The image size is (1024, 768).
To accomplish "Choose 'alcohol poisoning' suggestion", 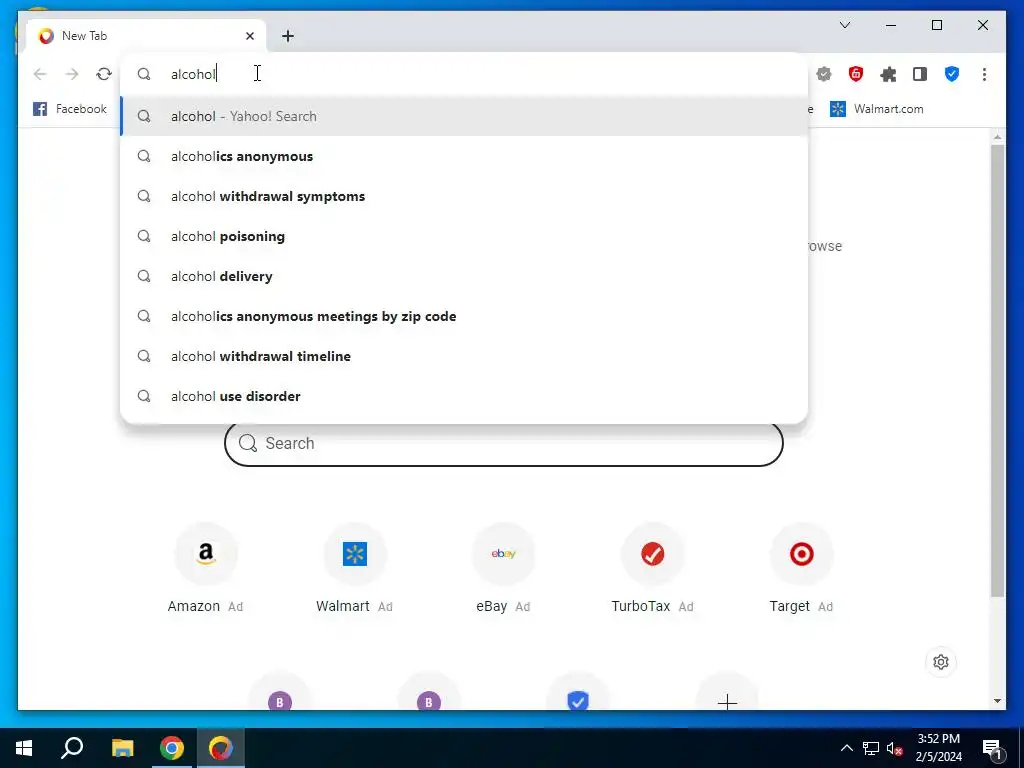I will [x=464, y=236].
